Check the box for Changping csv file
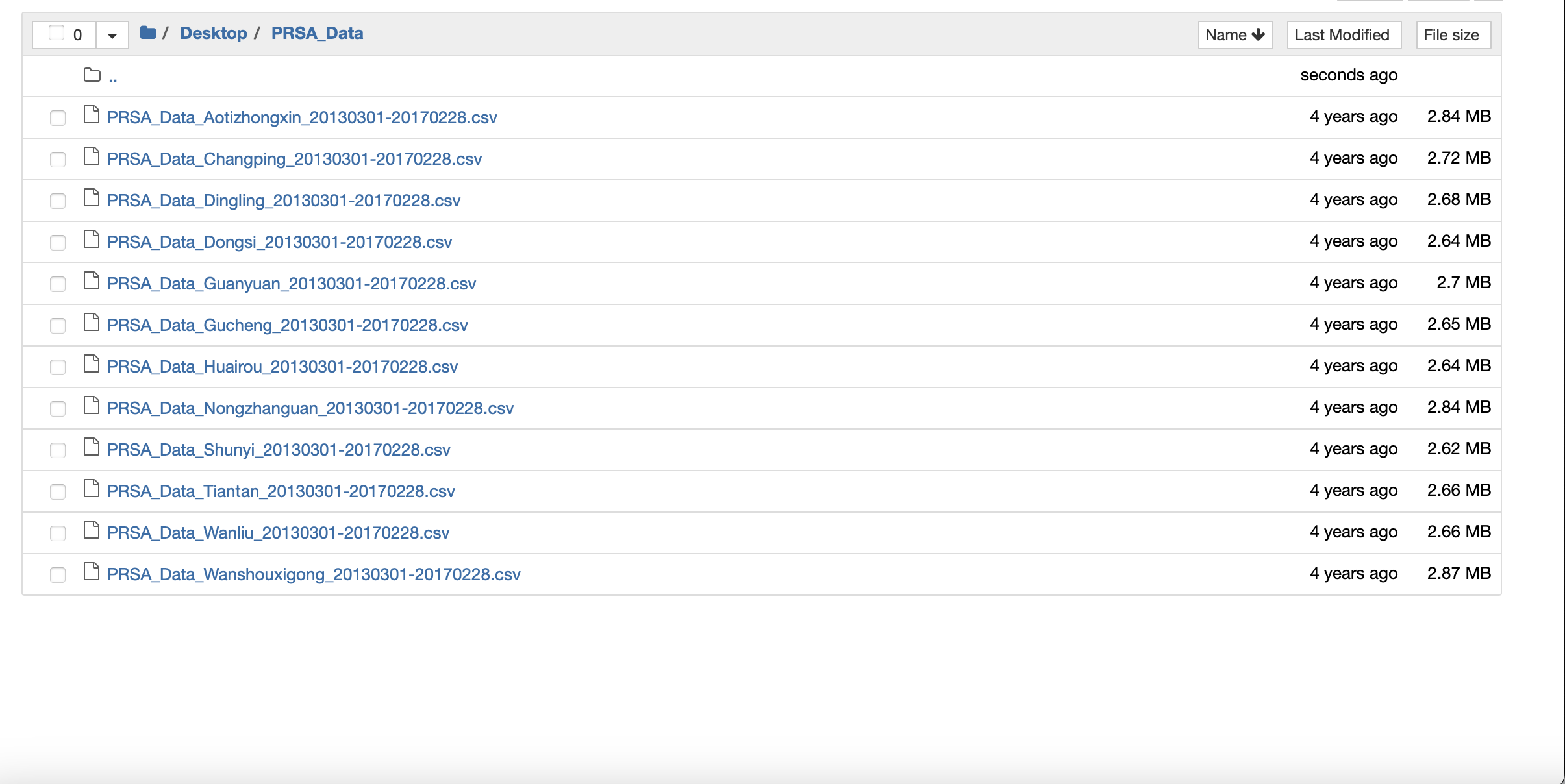1565x784 pixels. pyautogui.click(x=58, y=160)
